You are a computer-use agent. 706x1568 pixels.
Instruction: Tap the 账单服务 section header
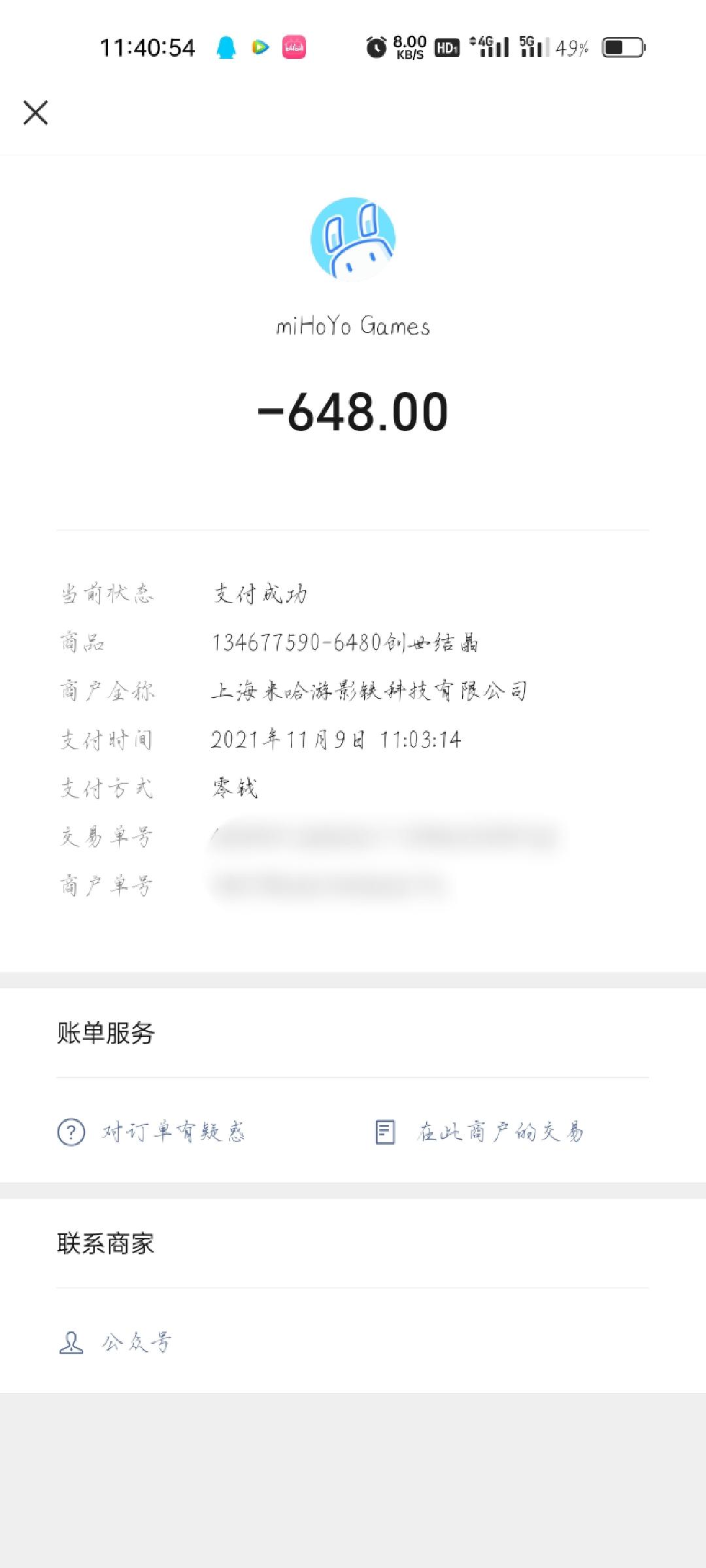click(106, 1033)
